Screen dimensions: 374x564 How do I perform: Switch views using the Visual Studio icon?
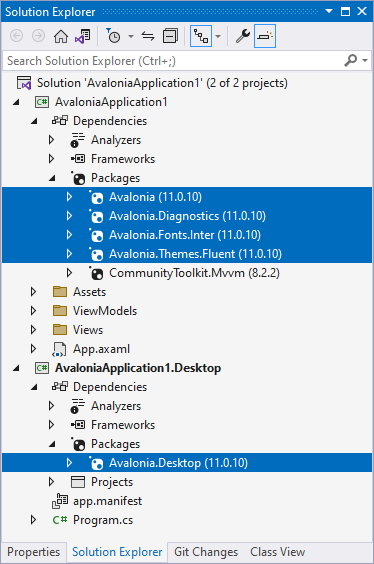point(83,36)
